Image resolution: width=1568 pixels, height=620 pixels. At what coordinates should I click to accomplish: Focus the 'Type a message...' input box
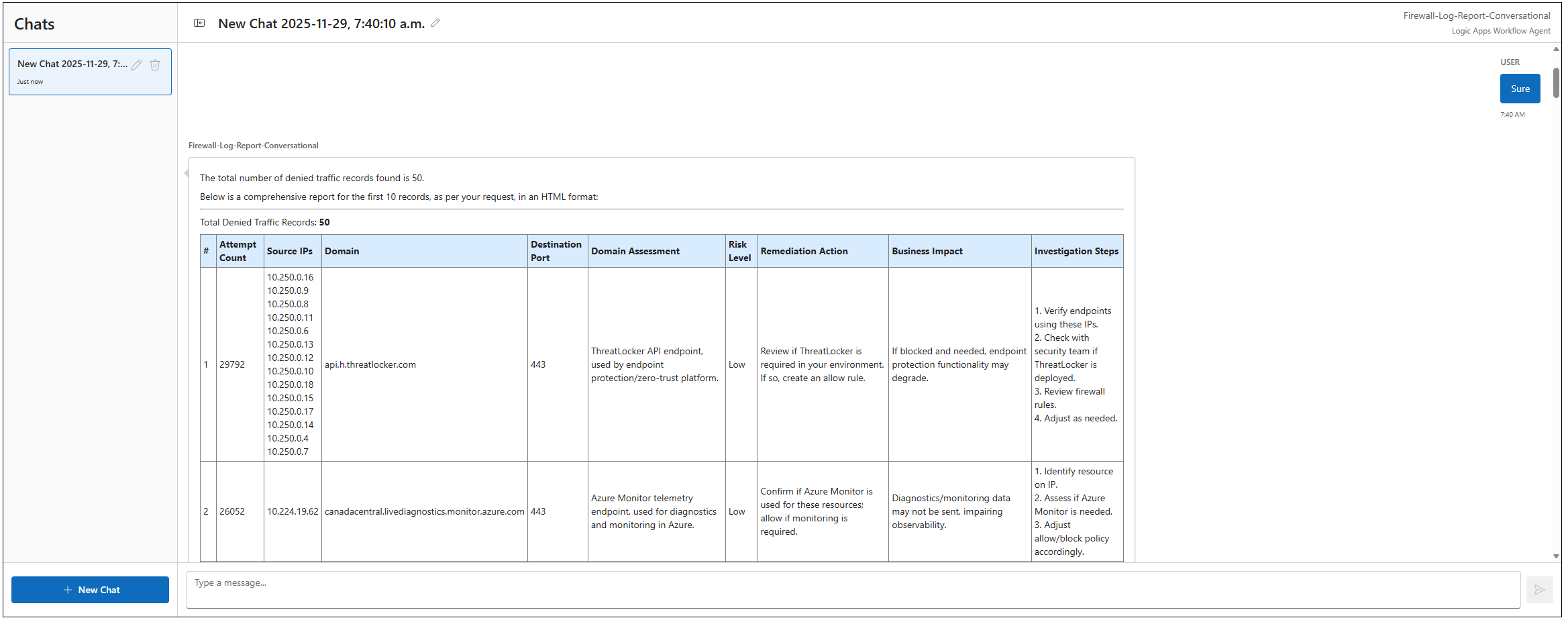pyautogui.click(x=852, y=589)
